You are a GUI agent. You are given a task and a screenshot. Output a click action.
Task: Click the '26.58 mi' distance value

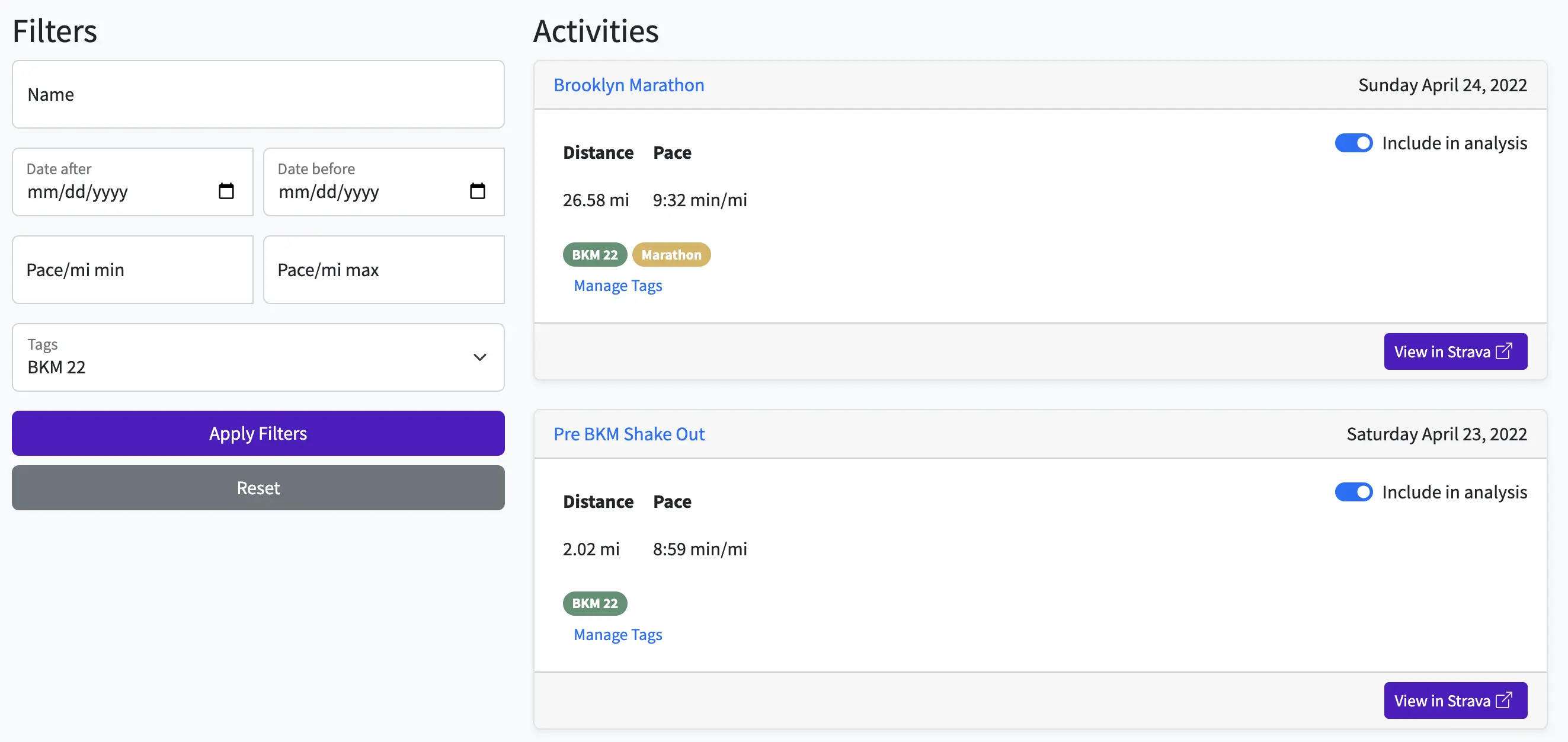pos(596,200)
